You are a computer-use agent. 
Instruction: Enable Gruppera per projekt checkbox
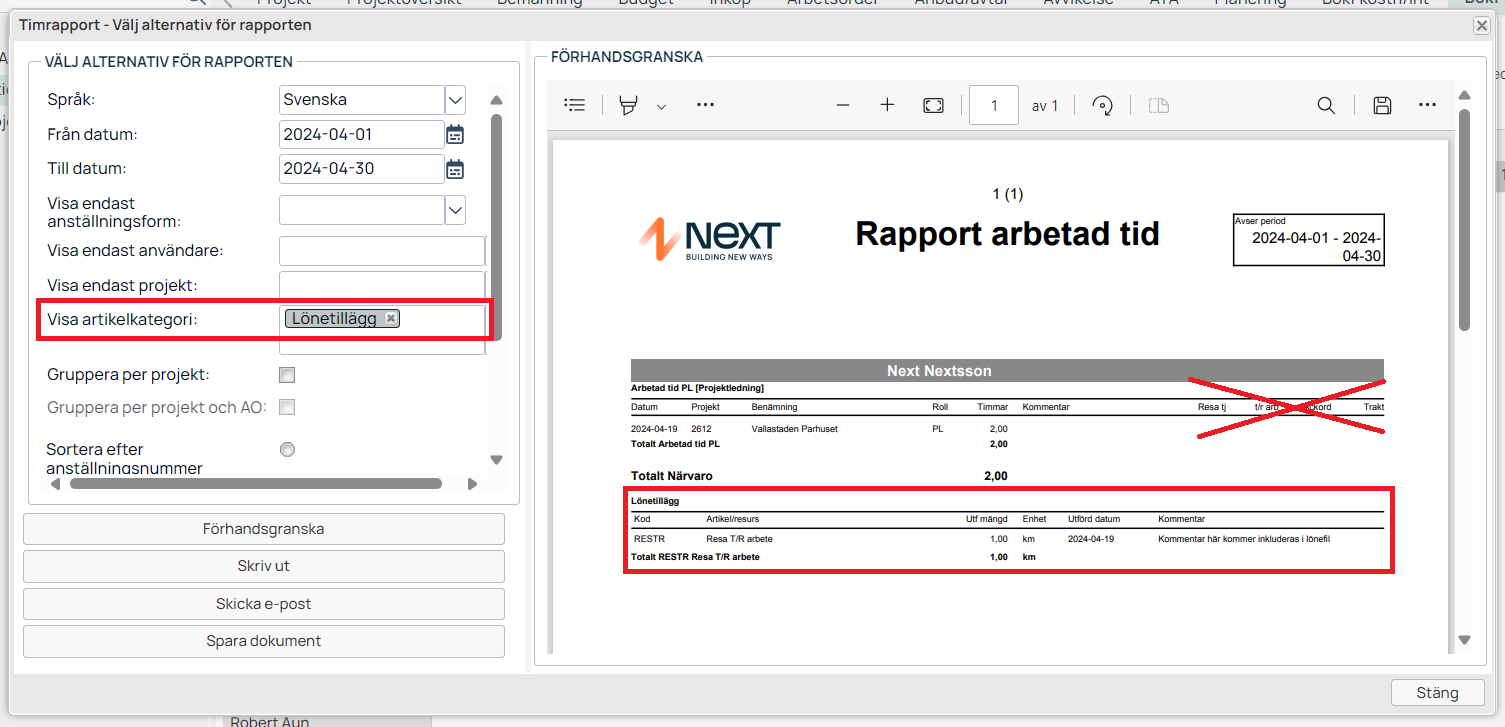[287, 375]
